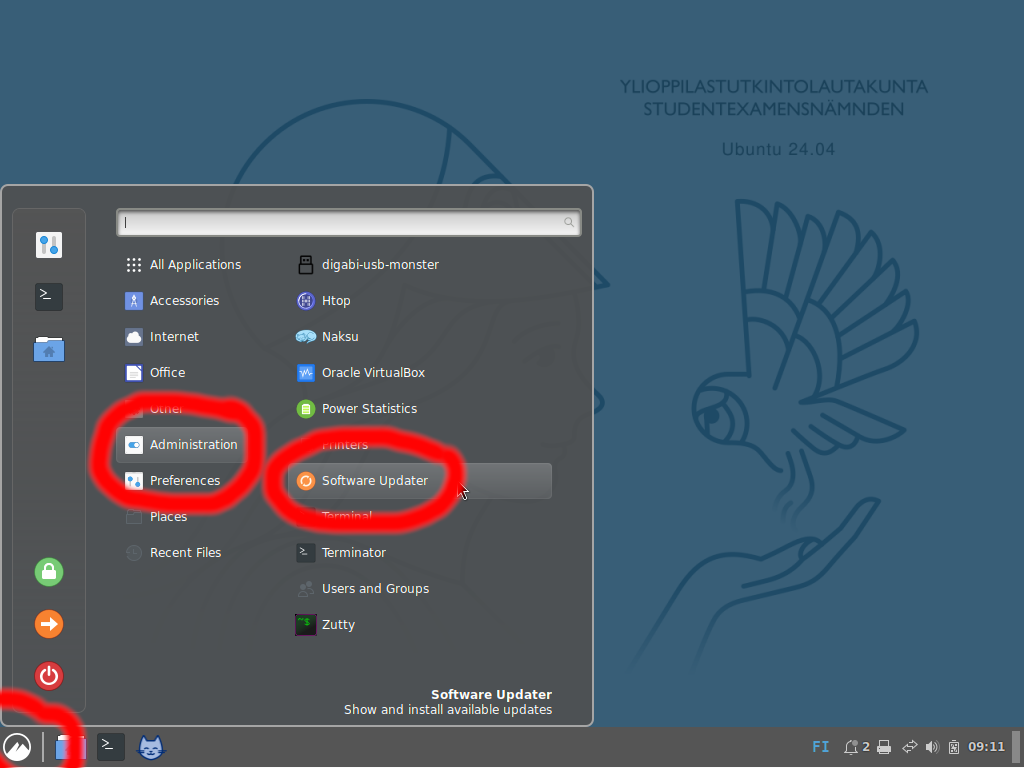Switch keyboard layout via FI indicator
This screenshot has height=768, width=1024.
tap(820, 747)
